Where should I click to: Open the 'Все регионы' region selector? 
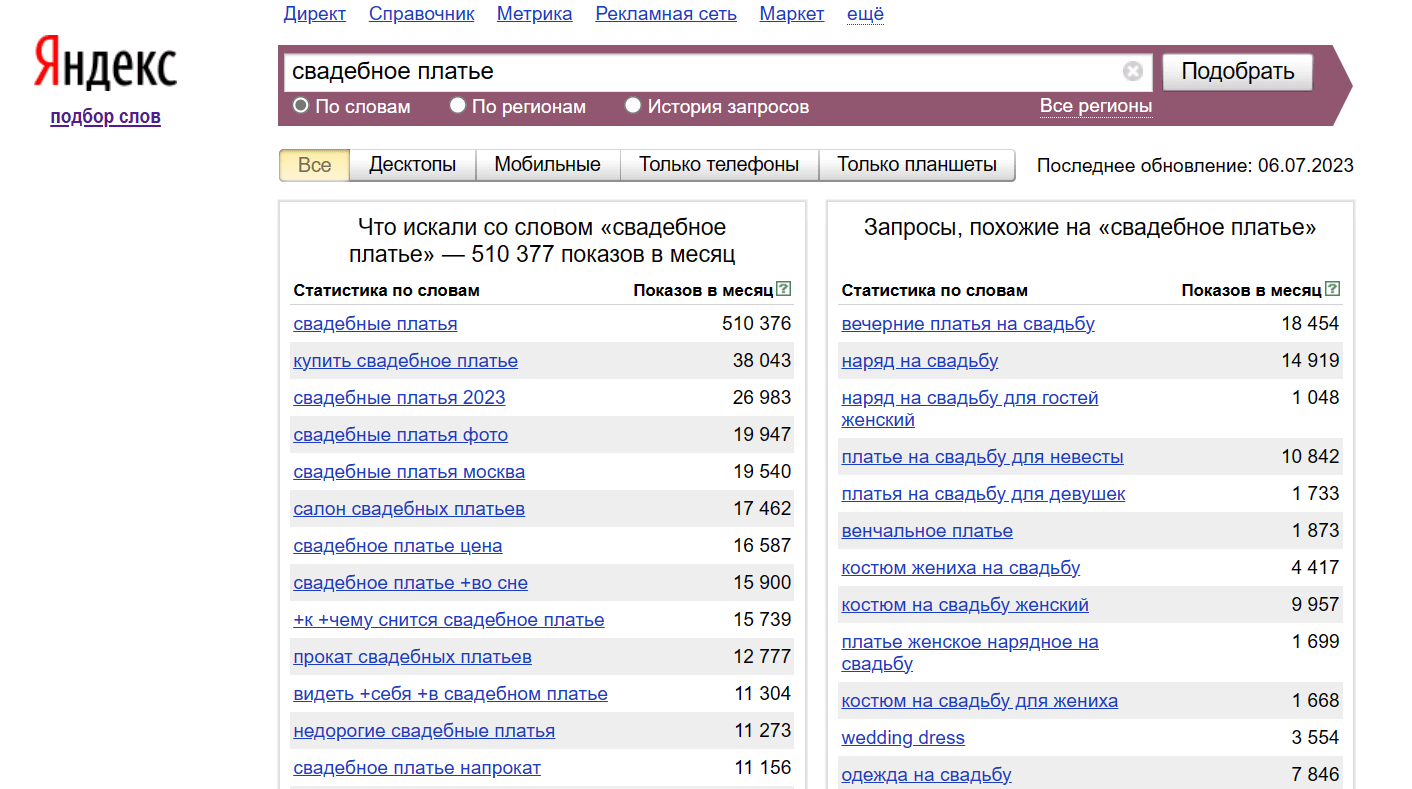pyautogui.click(x=1096, y=106)
